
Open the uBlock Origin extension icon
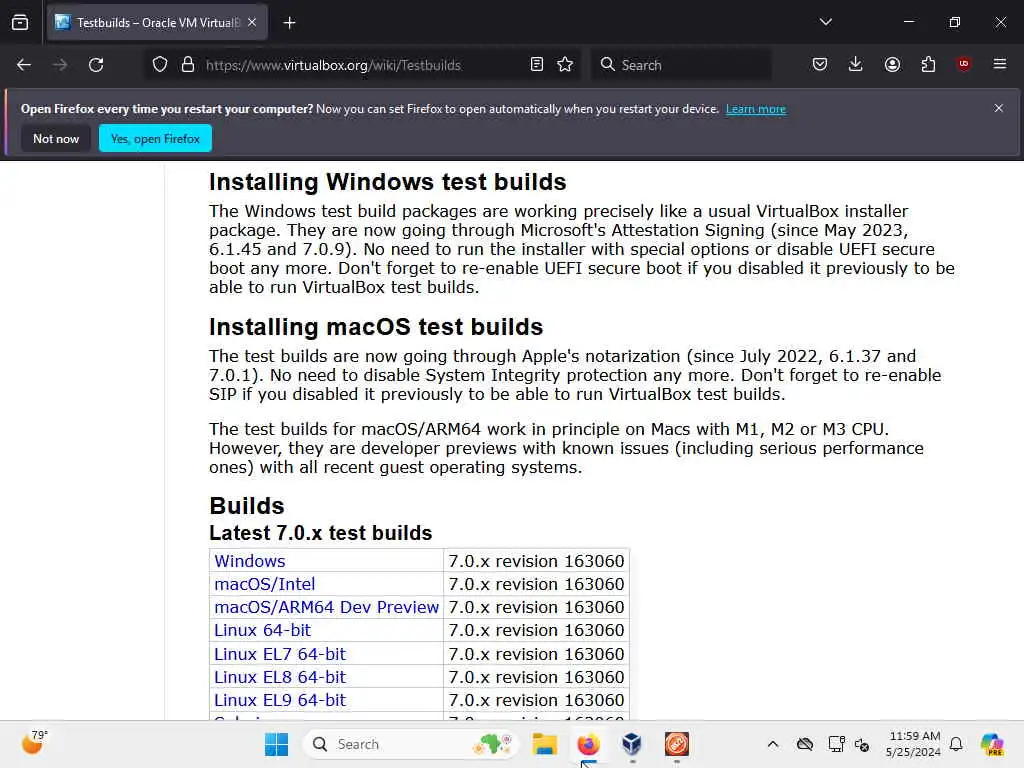coord(964,64)
